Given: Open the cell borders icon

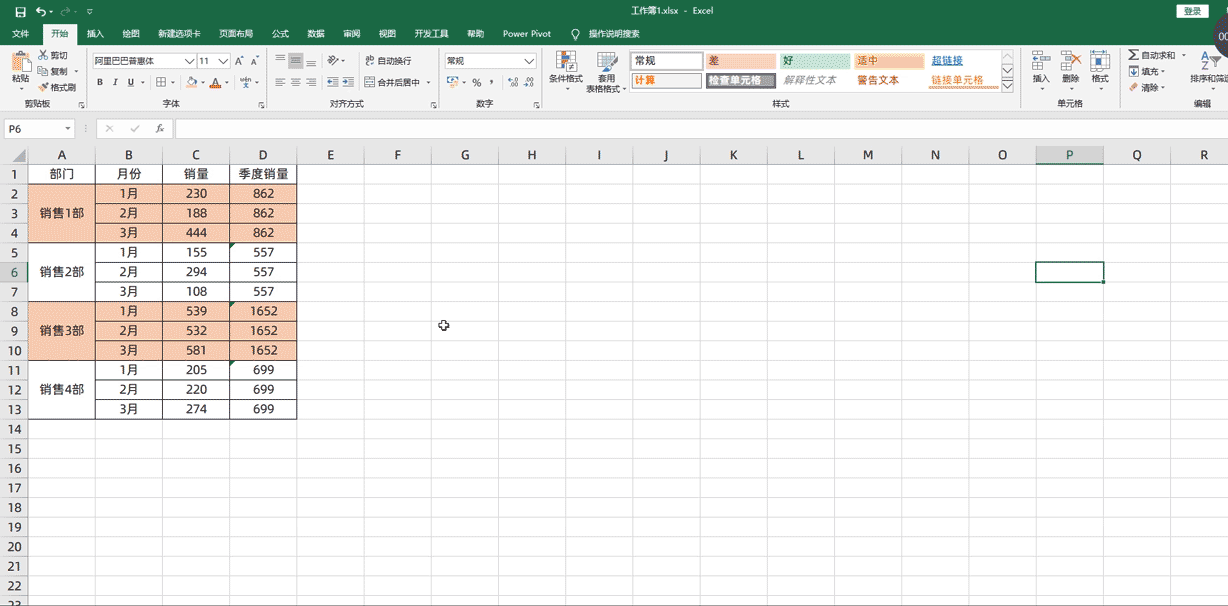Looking at the screenshot, I should pyautogui.click(x=162, y=82).
